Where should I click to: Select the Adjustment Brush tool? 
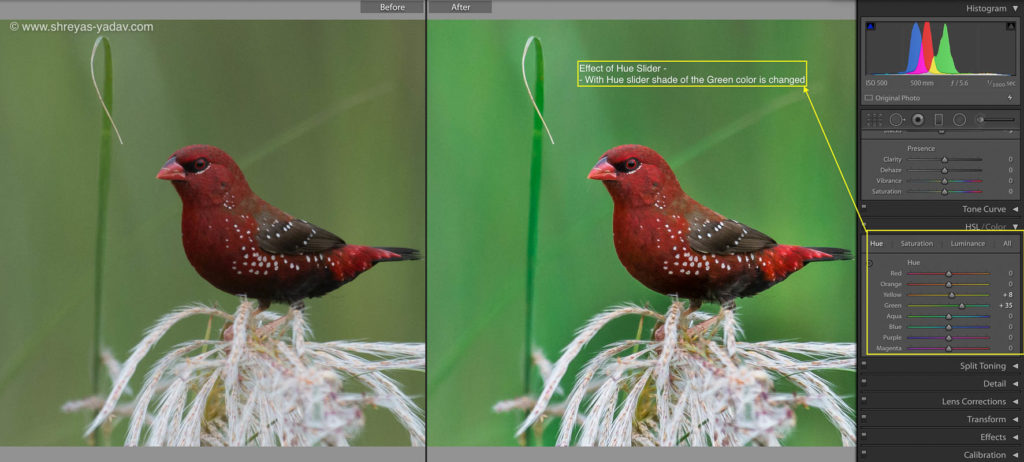pos(997,120)
